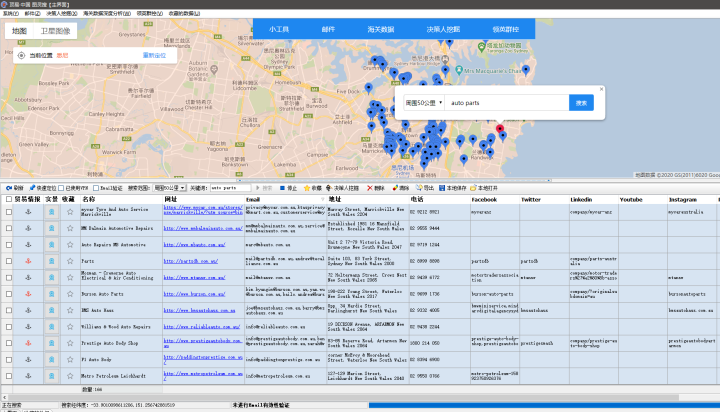720x412 pixels.
Task: Click the 重新定位 relocate link
Action: [x=154, y=56]
